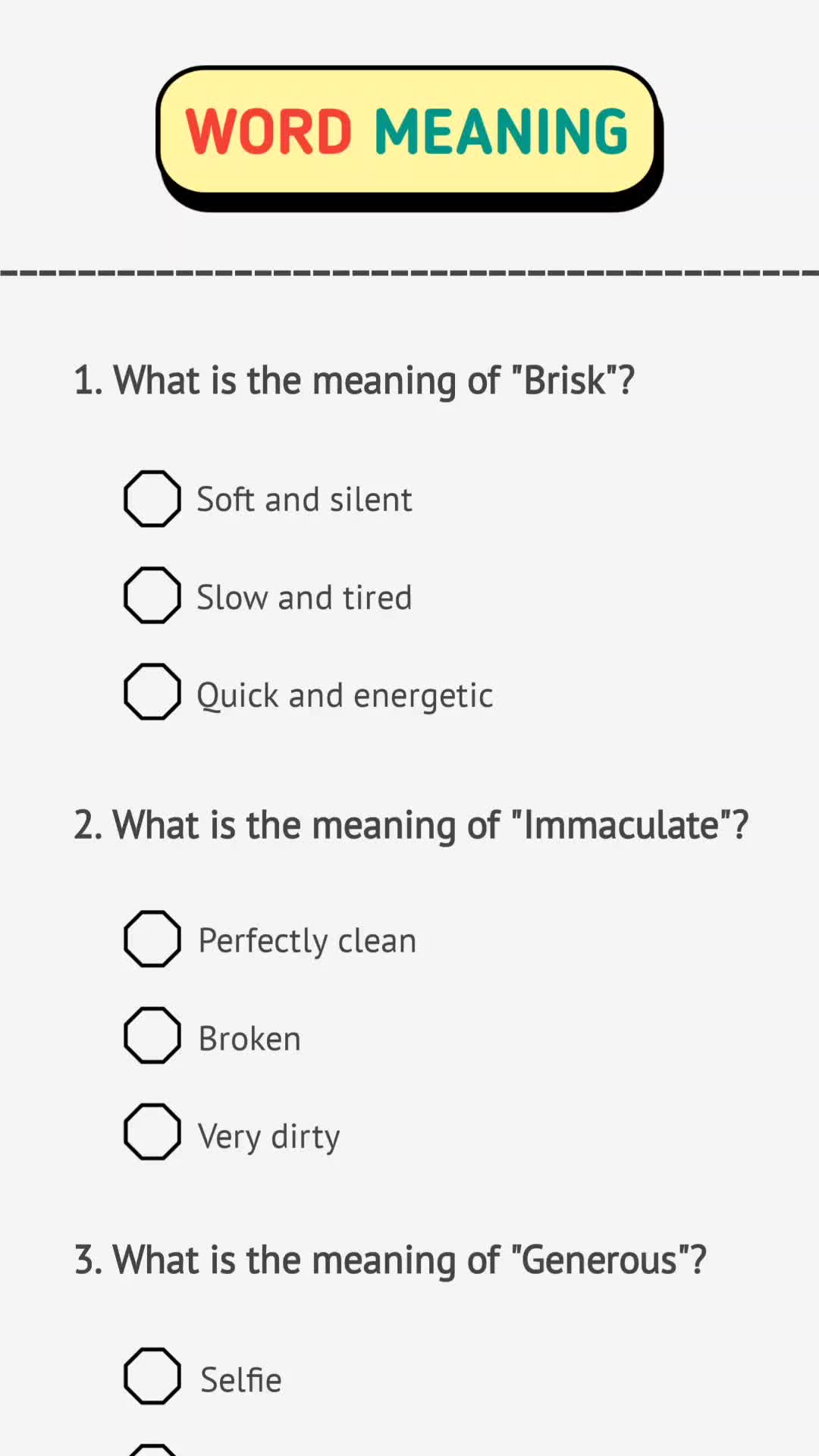Click the "Perfectly clean" label text
This screenshot has height=1456, width=819.
tap(307, 941)
